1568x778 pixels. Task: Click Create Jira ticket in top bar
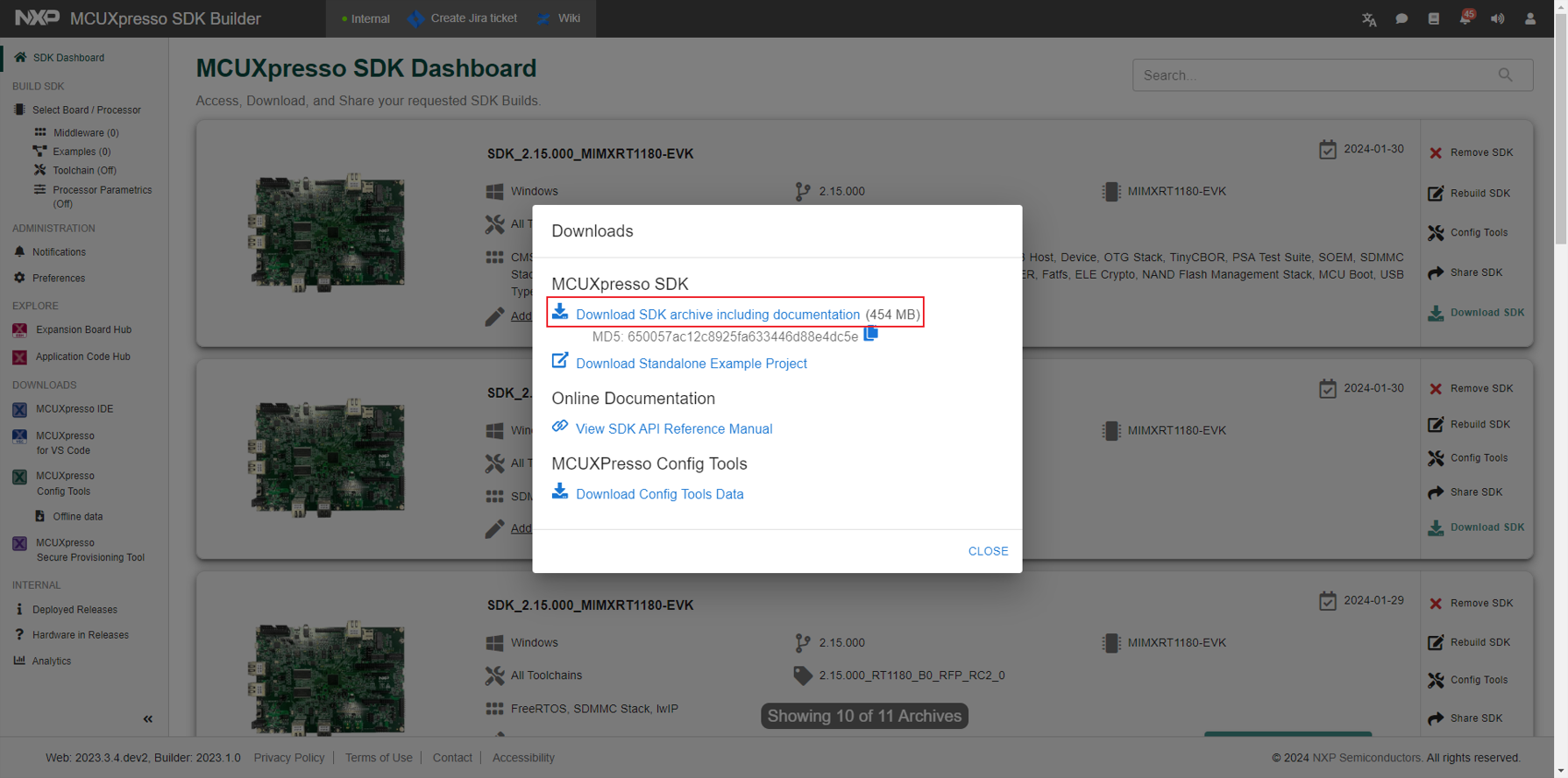[473, 18]
